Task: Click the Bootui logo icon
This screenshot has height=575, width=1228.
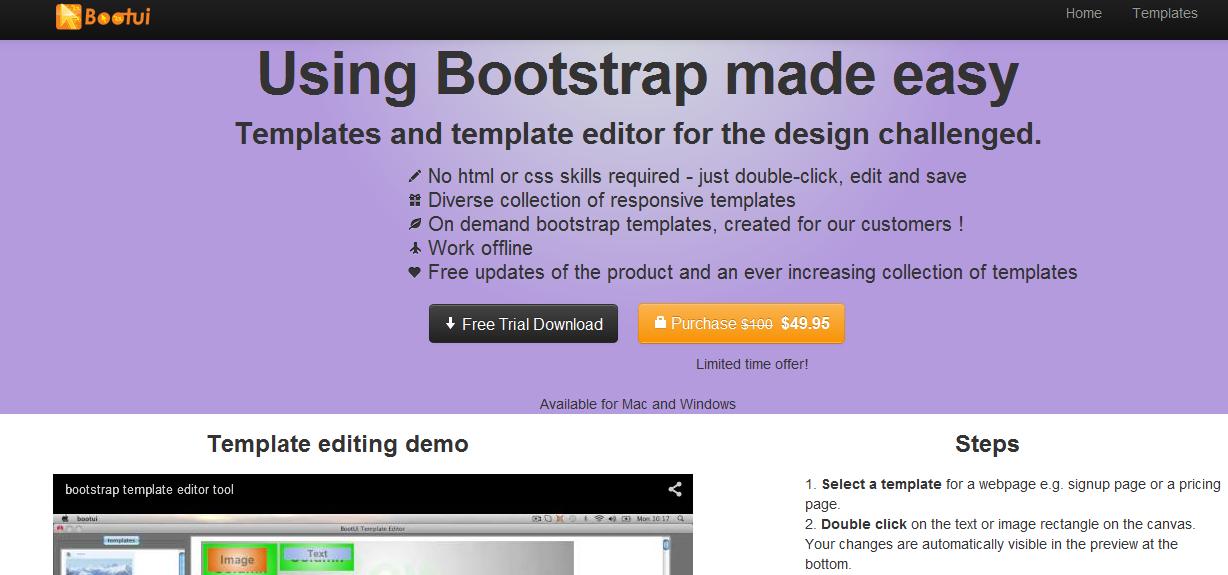Action: point(69,16)
